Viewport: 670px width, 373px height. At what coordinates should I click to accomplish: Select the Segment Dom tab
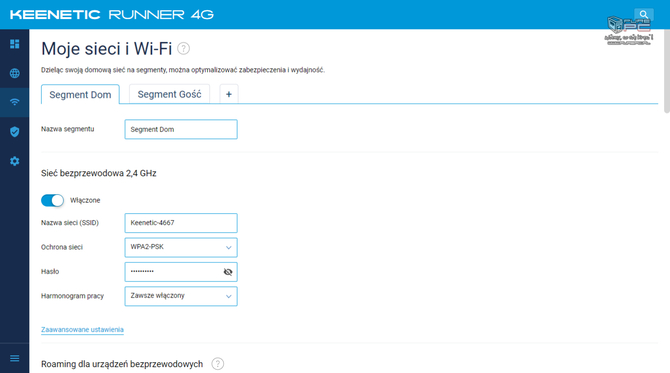80,94
